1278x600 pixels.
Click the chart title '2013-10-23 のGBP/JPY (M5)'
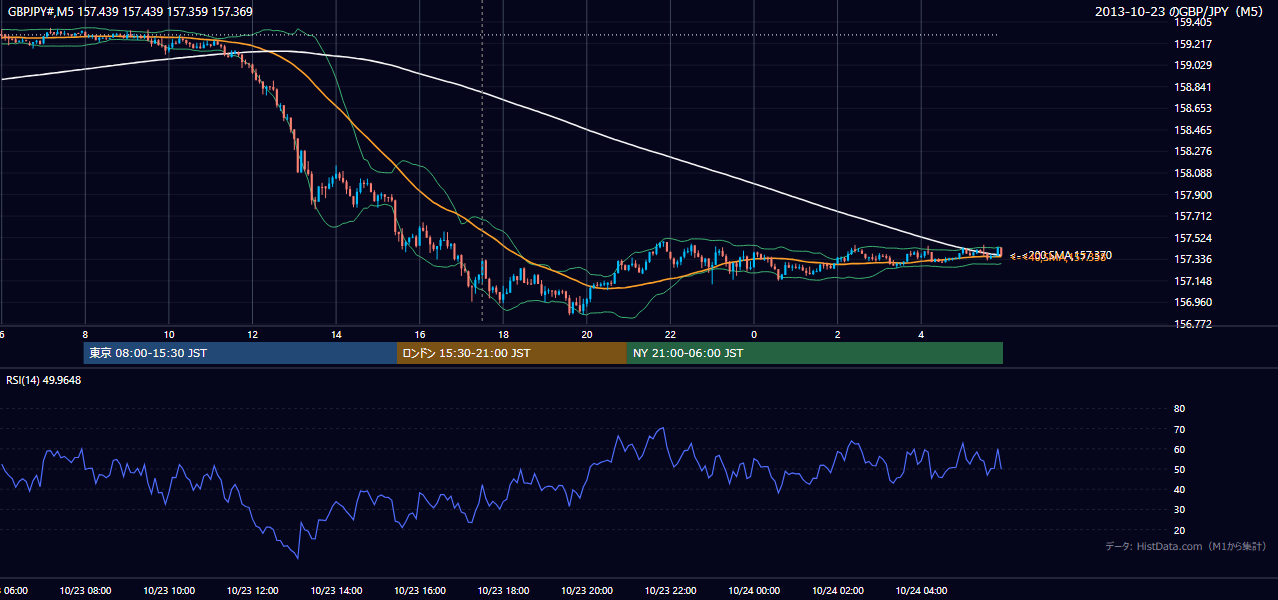(x=1181, y=11)
